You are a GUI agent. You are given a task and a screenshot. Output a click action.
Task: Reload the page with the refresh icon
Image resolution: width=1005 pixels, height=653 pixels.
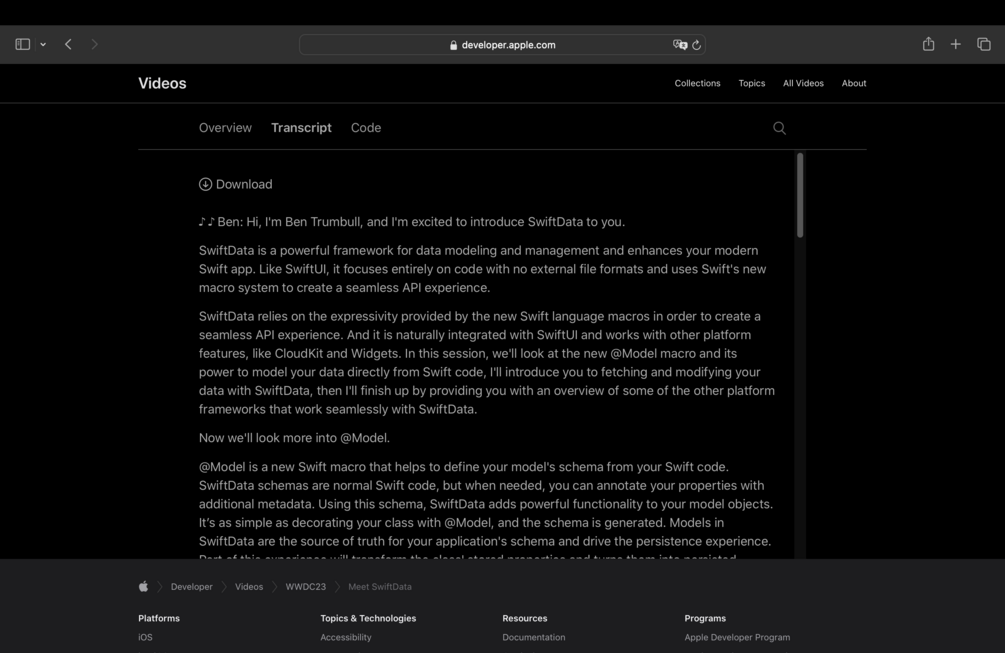(x=696, y=45)
